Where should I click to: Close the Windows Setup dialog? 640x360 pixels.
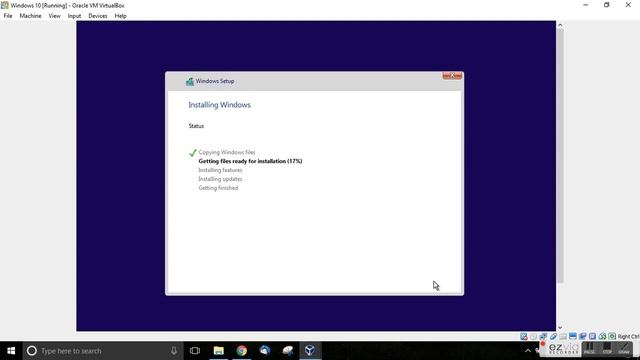[x=452, y=76]
